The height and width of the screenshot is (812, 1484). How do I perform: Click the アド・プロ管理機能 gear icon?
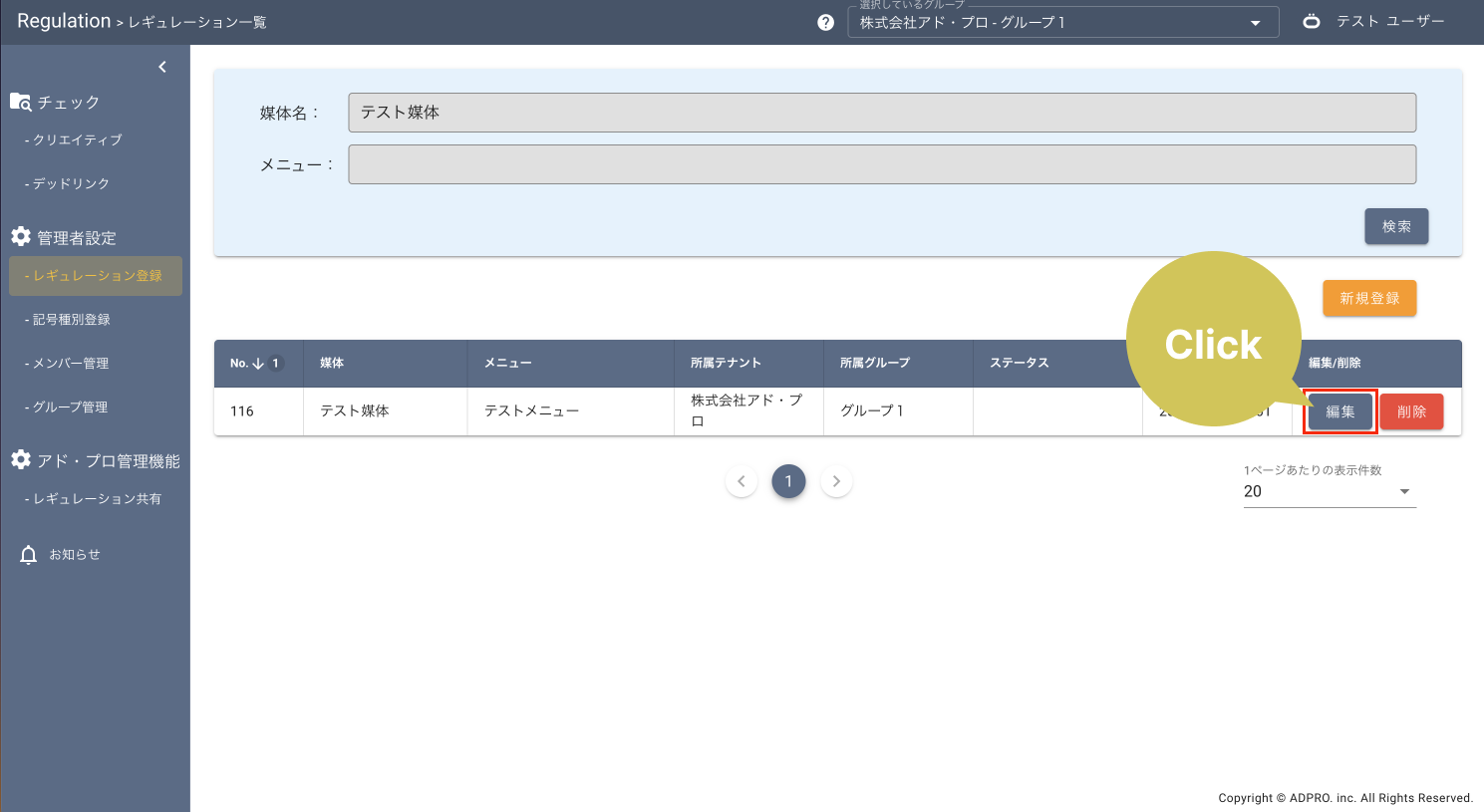coord(19,460)
